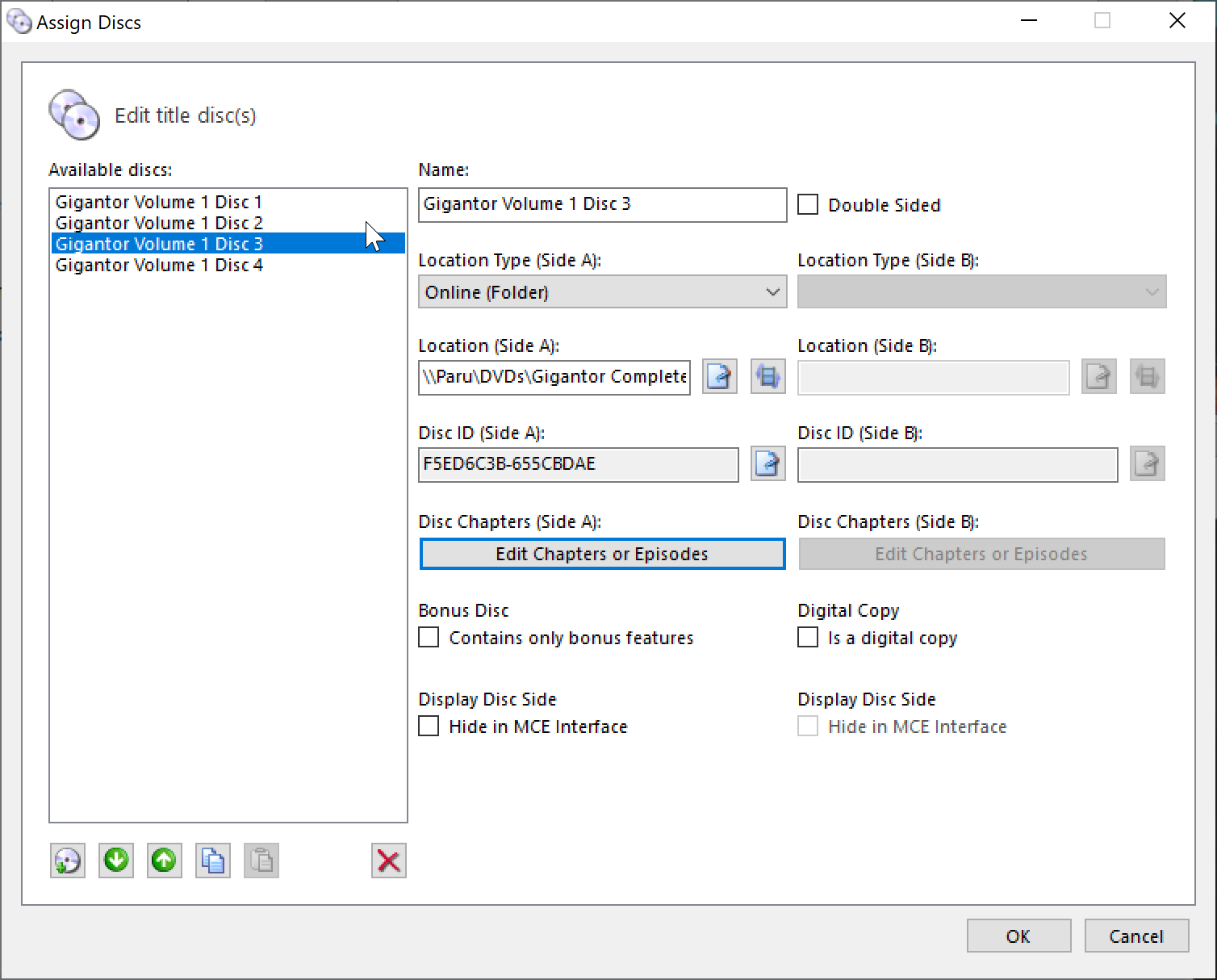1217x980 pixels.
Task: Toggle Hide in MCE Interface for Side A
Action: [429, 727]
